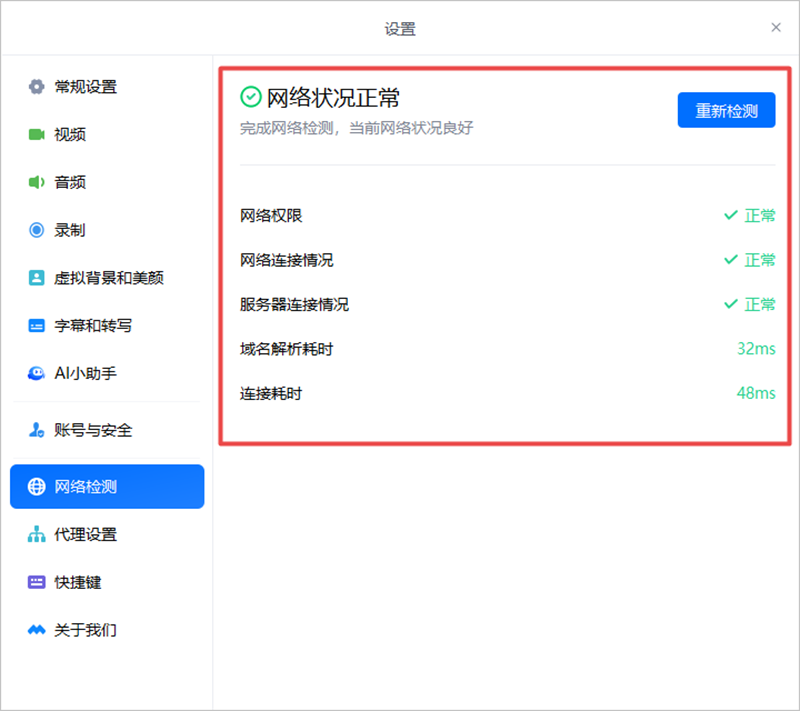
Task: Open the Recording circle icon
Action: (x=37, y=230)
